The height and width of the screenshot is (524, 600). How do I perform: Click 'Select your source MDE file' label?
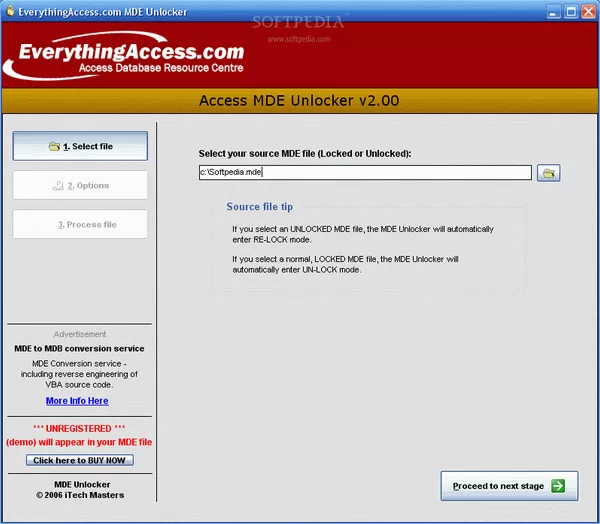click(305, 153)
